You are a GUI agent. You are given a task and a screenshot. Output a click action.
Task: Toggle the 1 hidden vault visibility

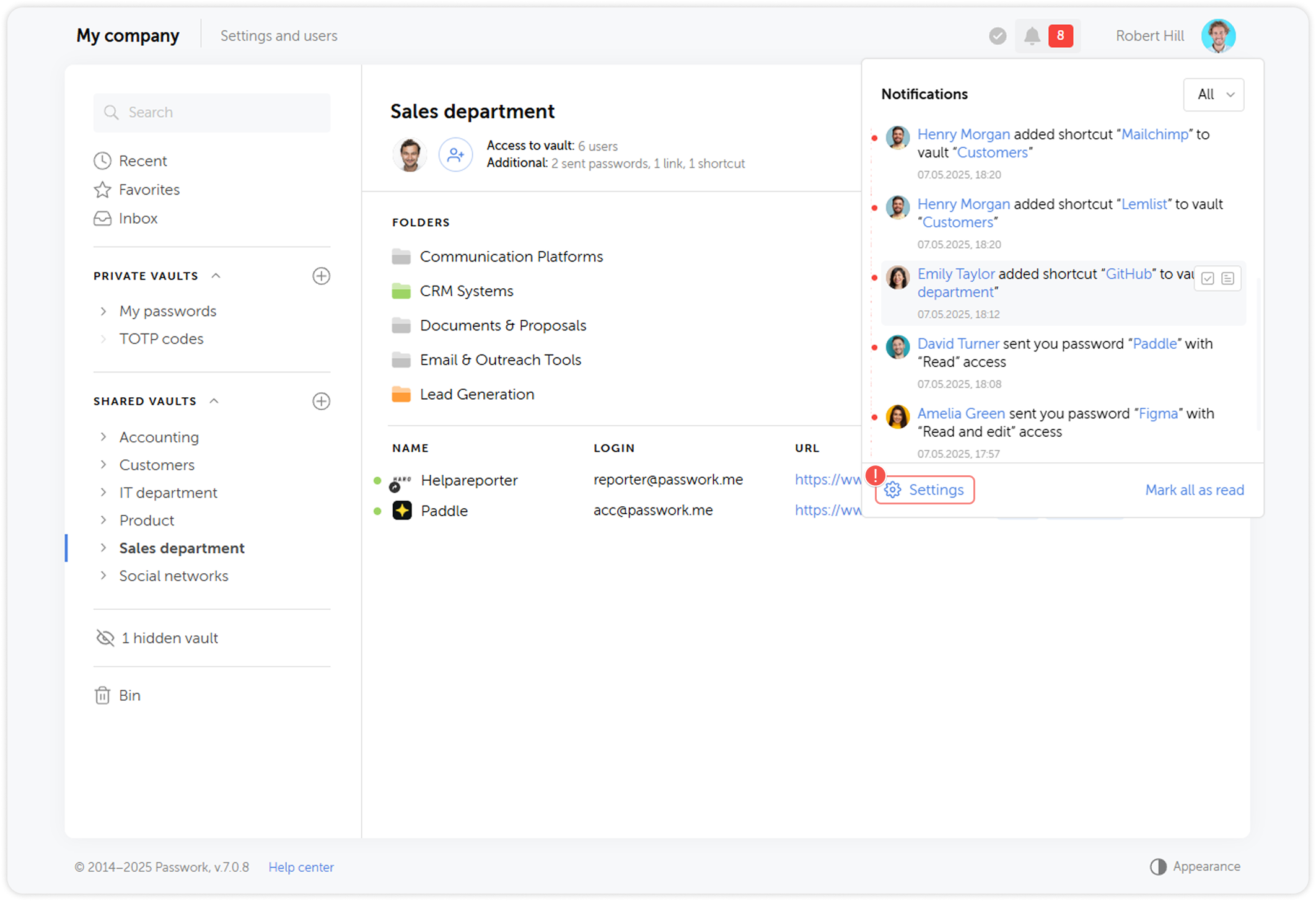pos(104,638)
